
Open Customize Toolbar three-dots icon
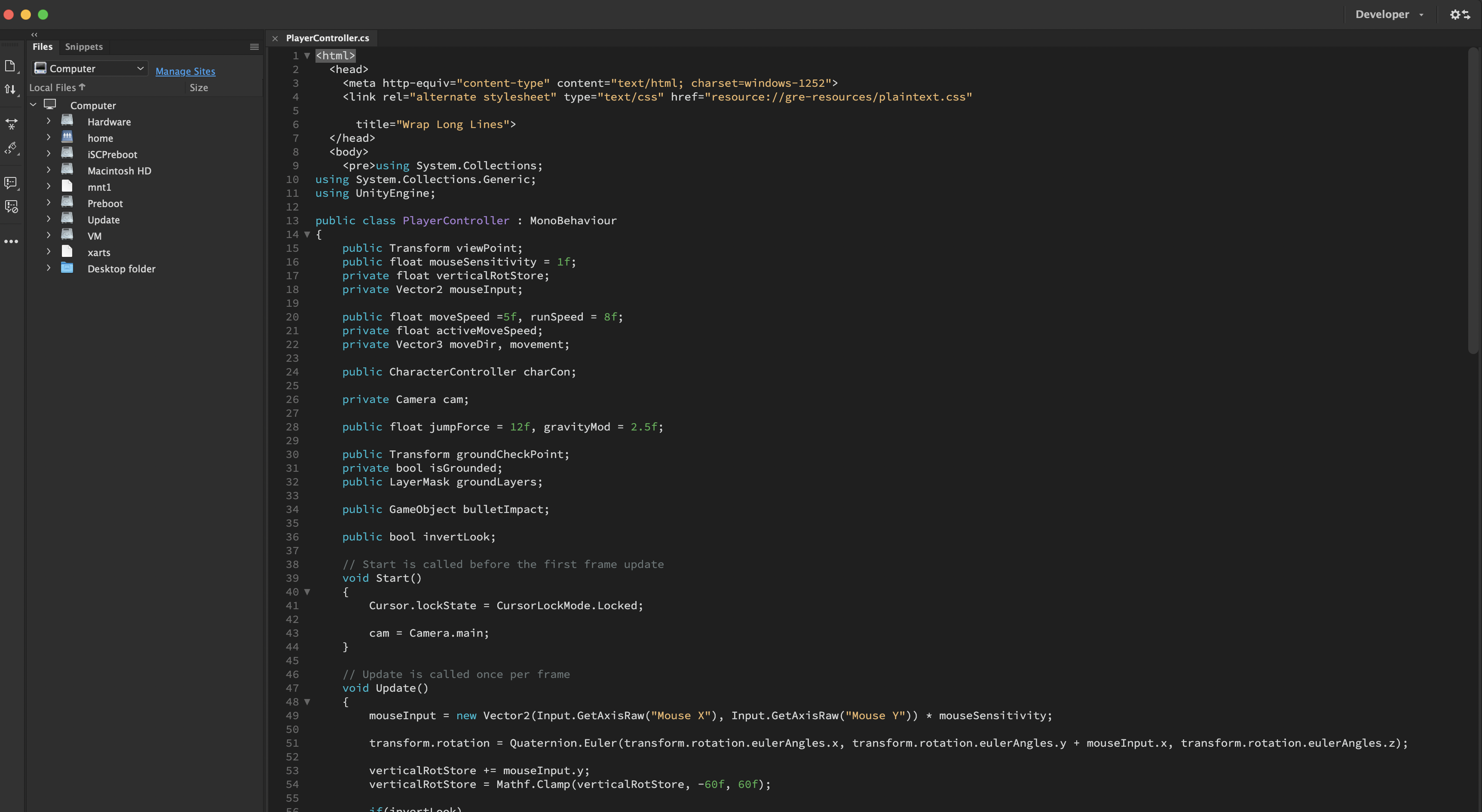(11, 241)
